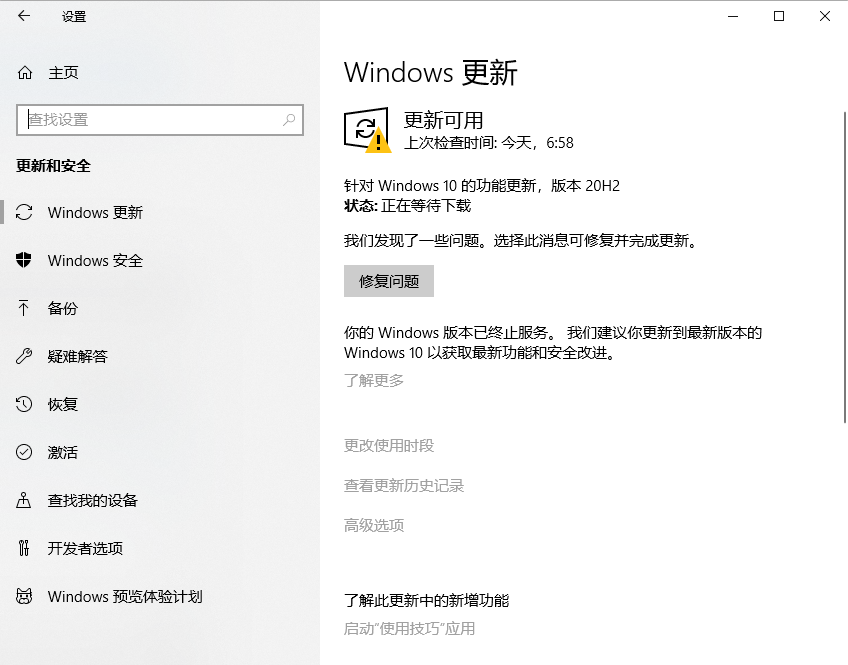Click the 疑难解答 wrench icon
The image size is (848, 665).
pyautogui.click(x=24, y=356)
